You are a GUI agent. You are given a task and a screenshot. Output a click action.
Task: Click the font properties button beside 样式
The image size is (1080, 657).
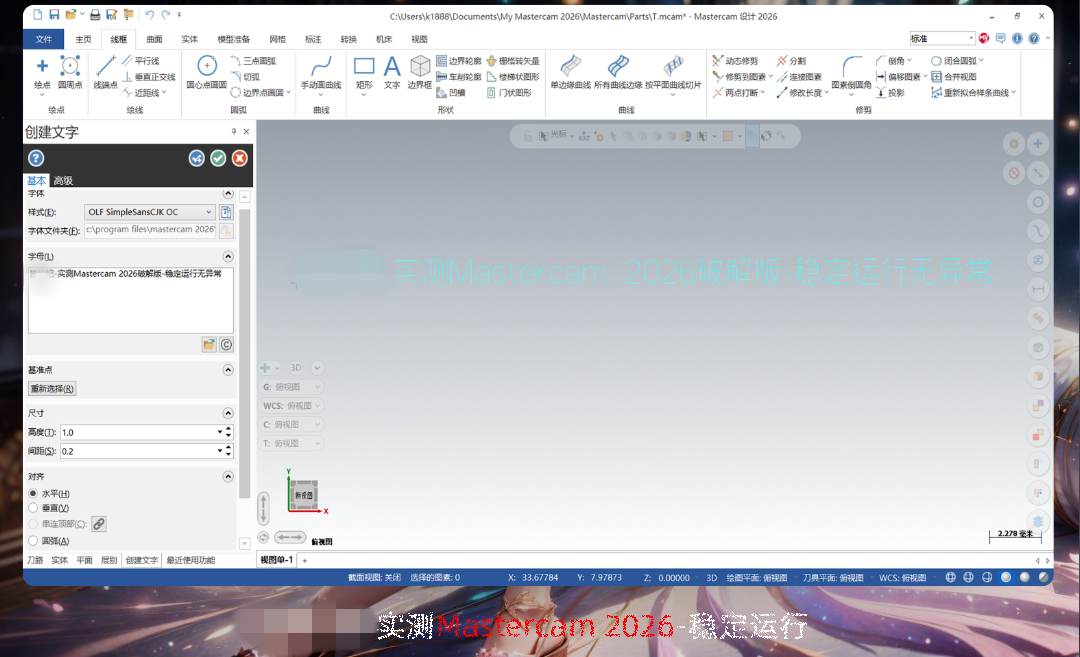(x=226, y=212)
